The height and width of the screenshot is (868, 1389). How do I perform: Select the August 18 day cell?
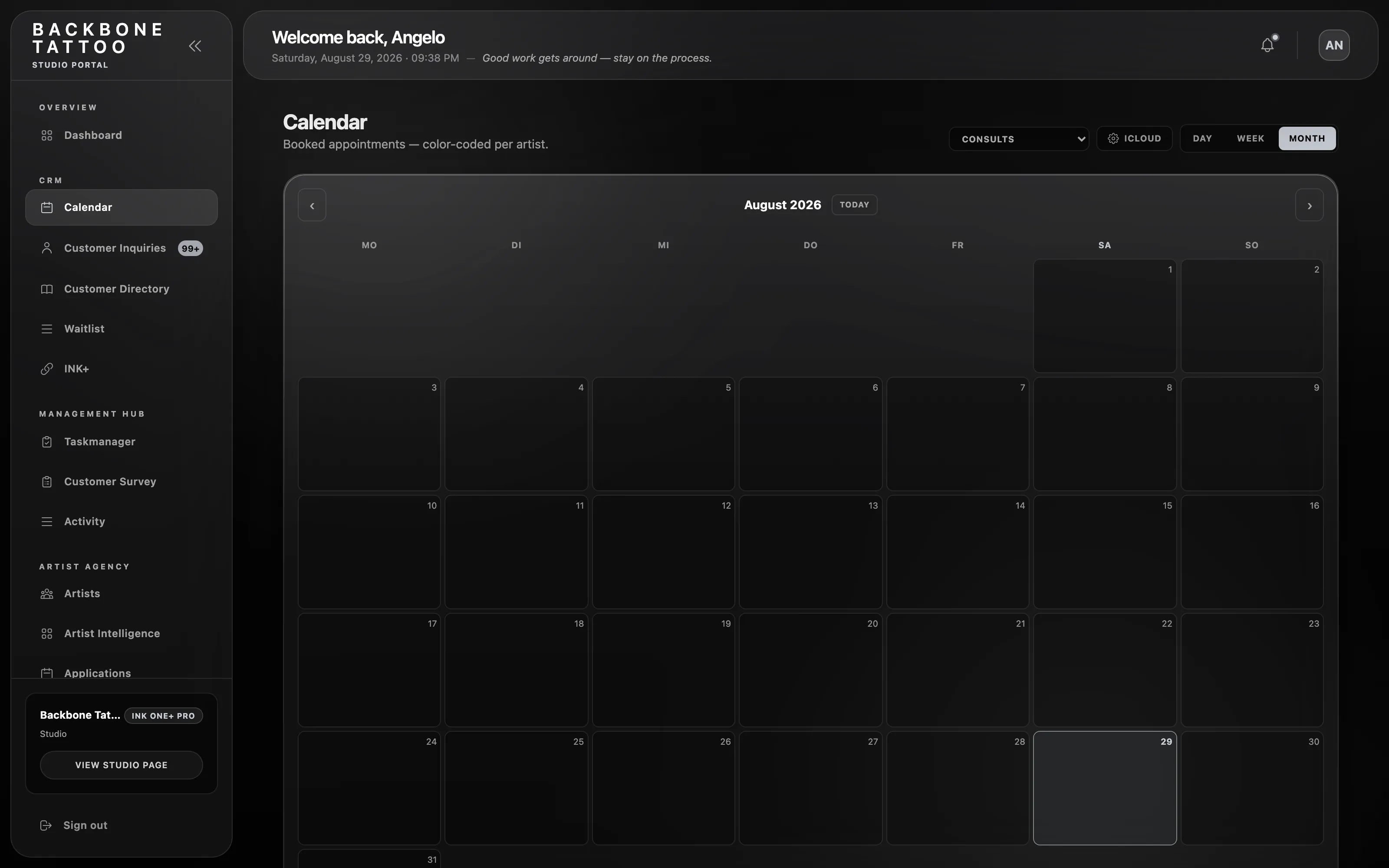click(x=517, y=670)
